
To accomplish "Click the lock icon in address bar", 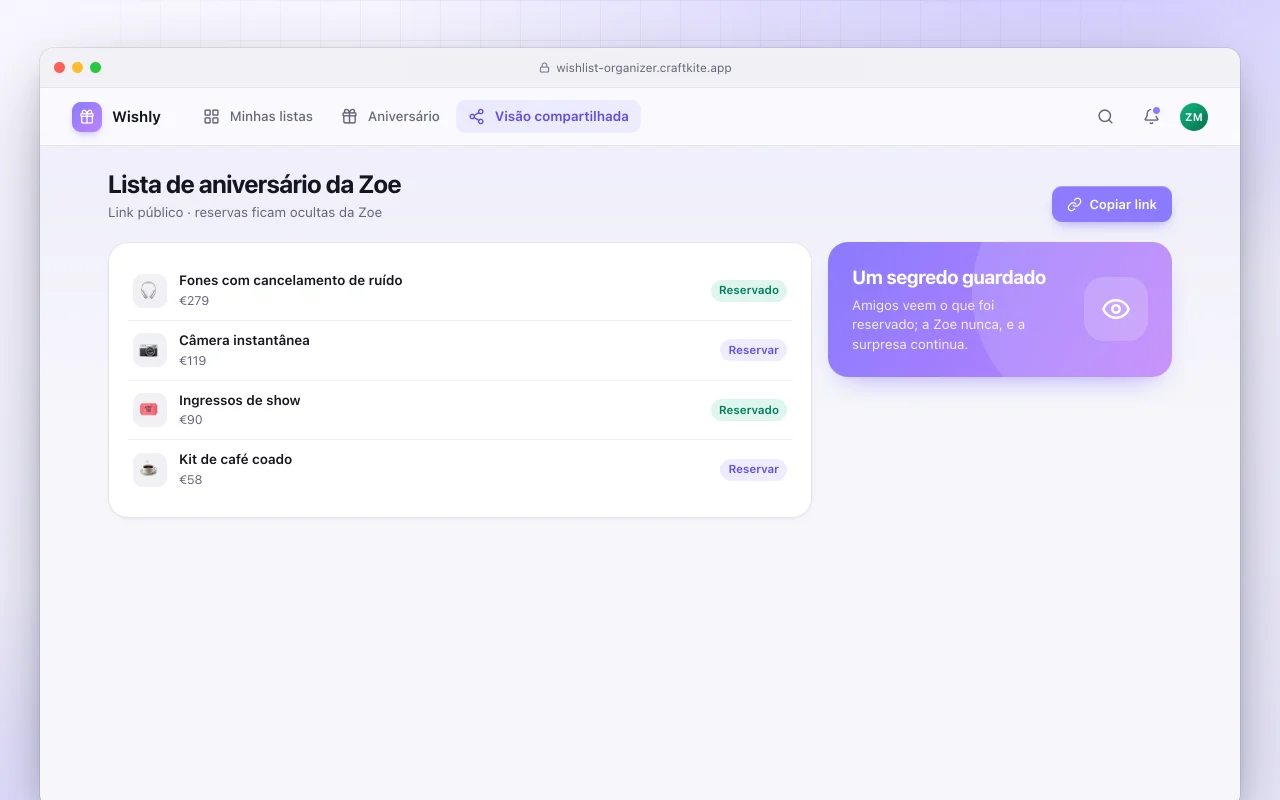I will [x=545, y=68].
